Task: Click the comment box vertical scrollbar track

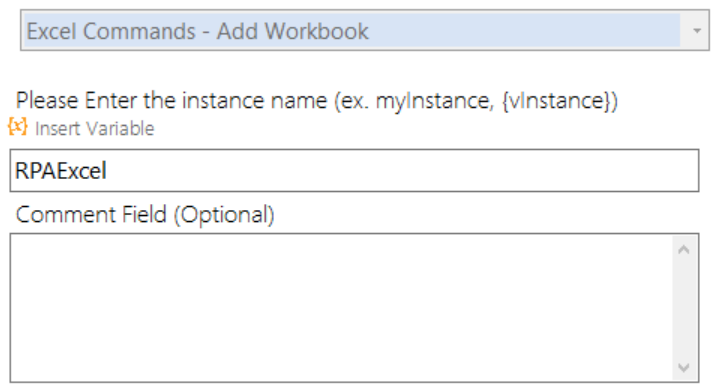Action: pyautogui.click(x=684, y=308)
